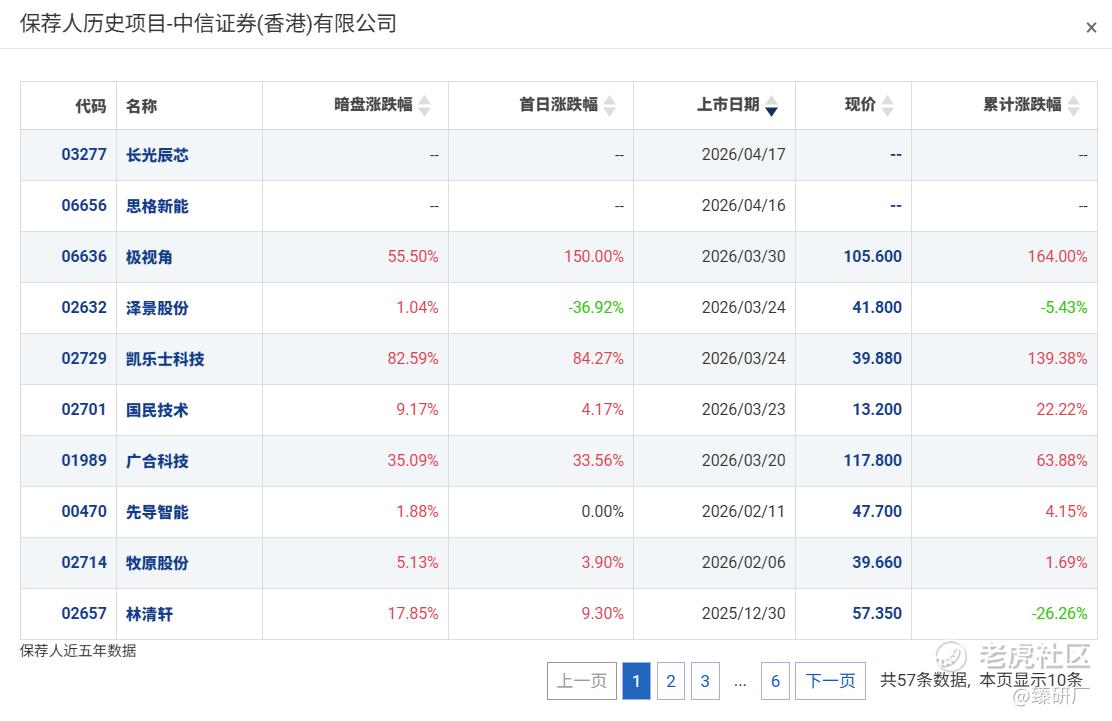Sort by 暗盘涨跌幅 column arrows
This screenshot has height=721, width=1112.
(x=424, y=106)
